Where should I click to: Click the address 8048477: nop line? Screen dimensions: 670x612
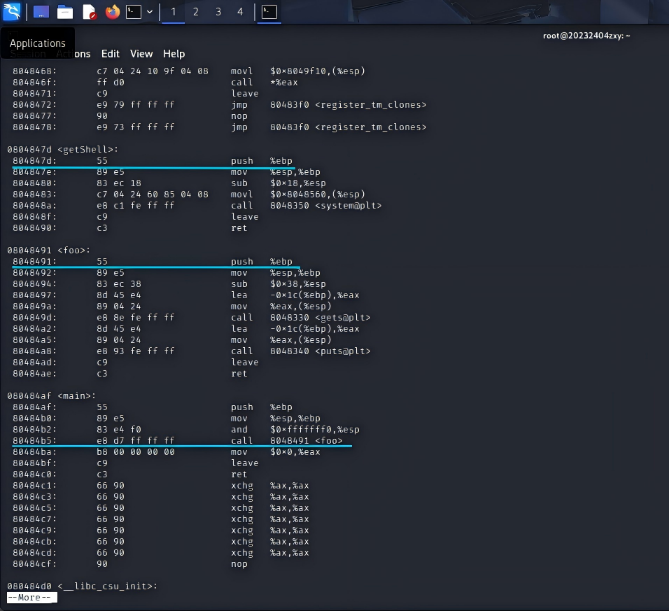pyautogui.click(x=130, y=116)
